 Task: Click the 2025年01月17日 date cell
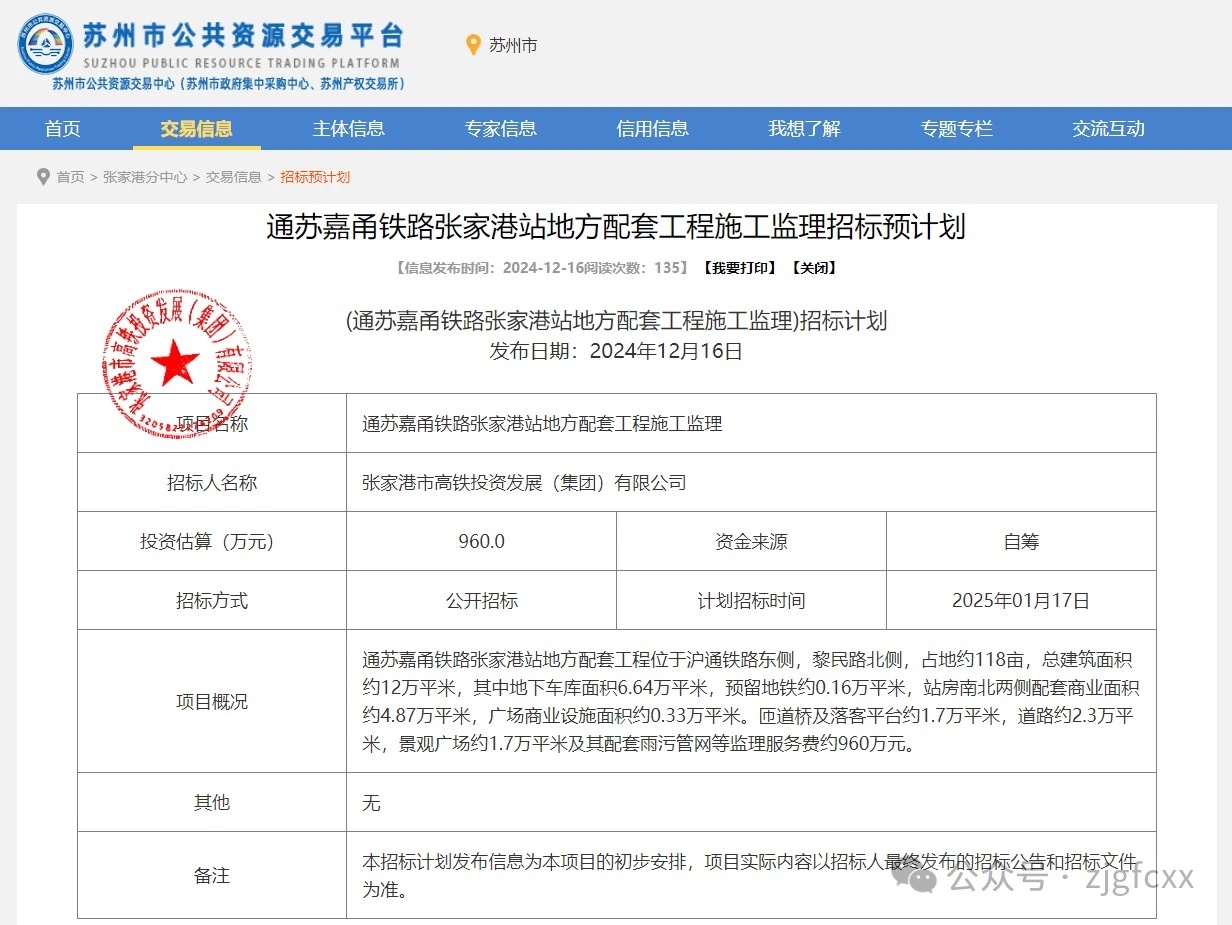click(x=1021, y=601)
